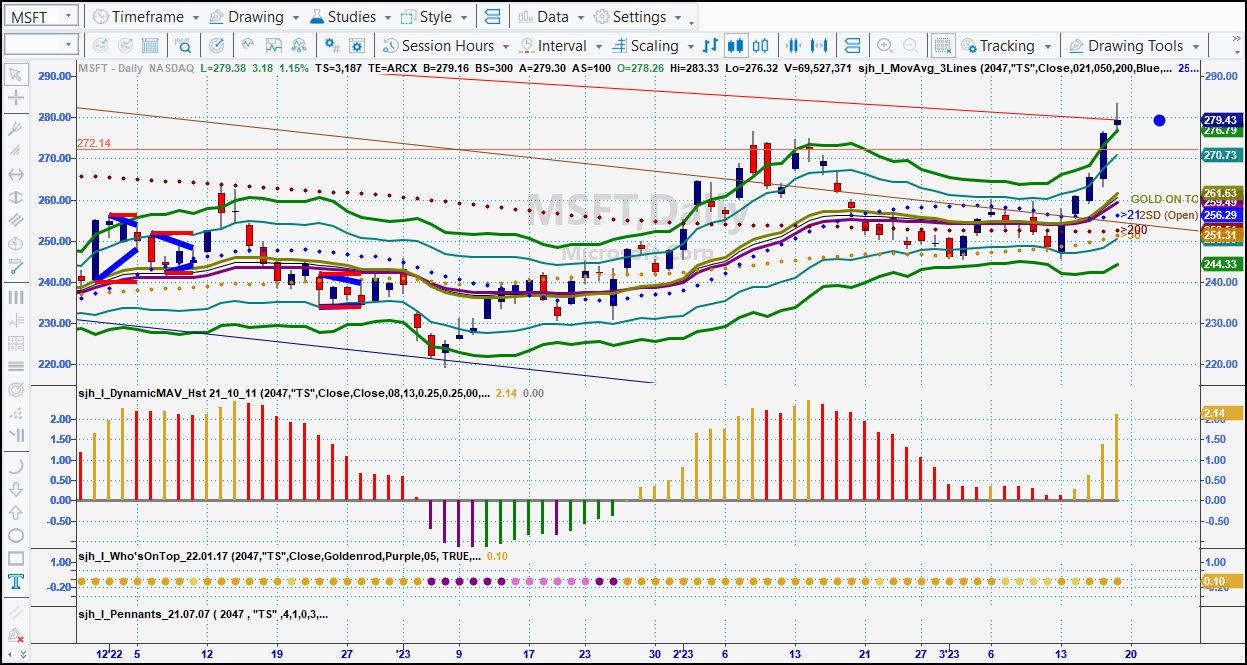Viewport: 1247px width, 665px height.
Task: Select the horizontal lines drawing tool
Action: tap(16, 367)
